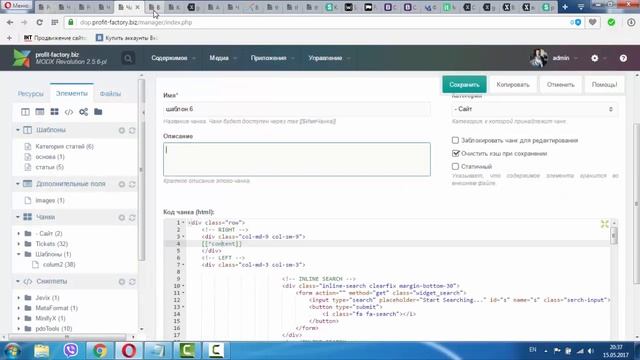This screenshot has width=640, height=360.
Task: Expand the Сайт (2) chunk folder
Action: [x=18, y=233]
